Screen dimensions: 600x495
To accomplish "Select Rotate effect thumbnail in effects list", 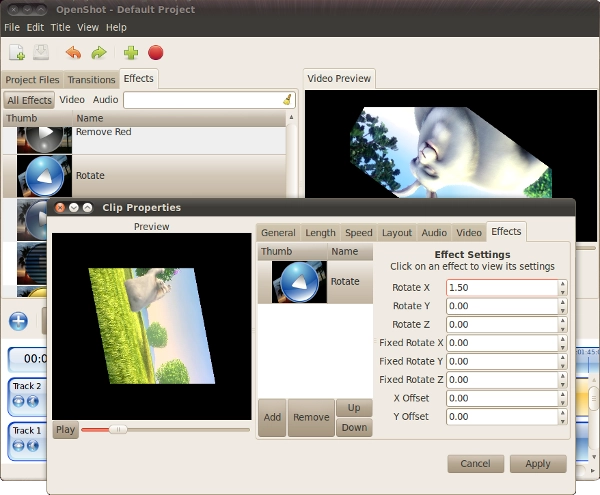I will click(44, 176).
